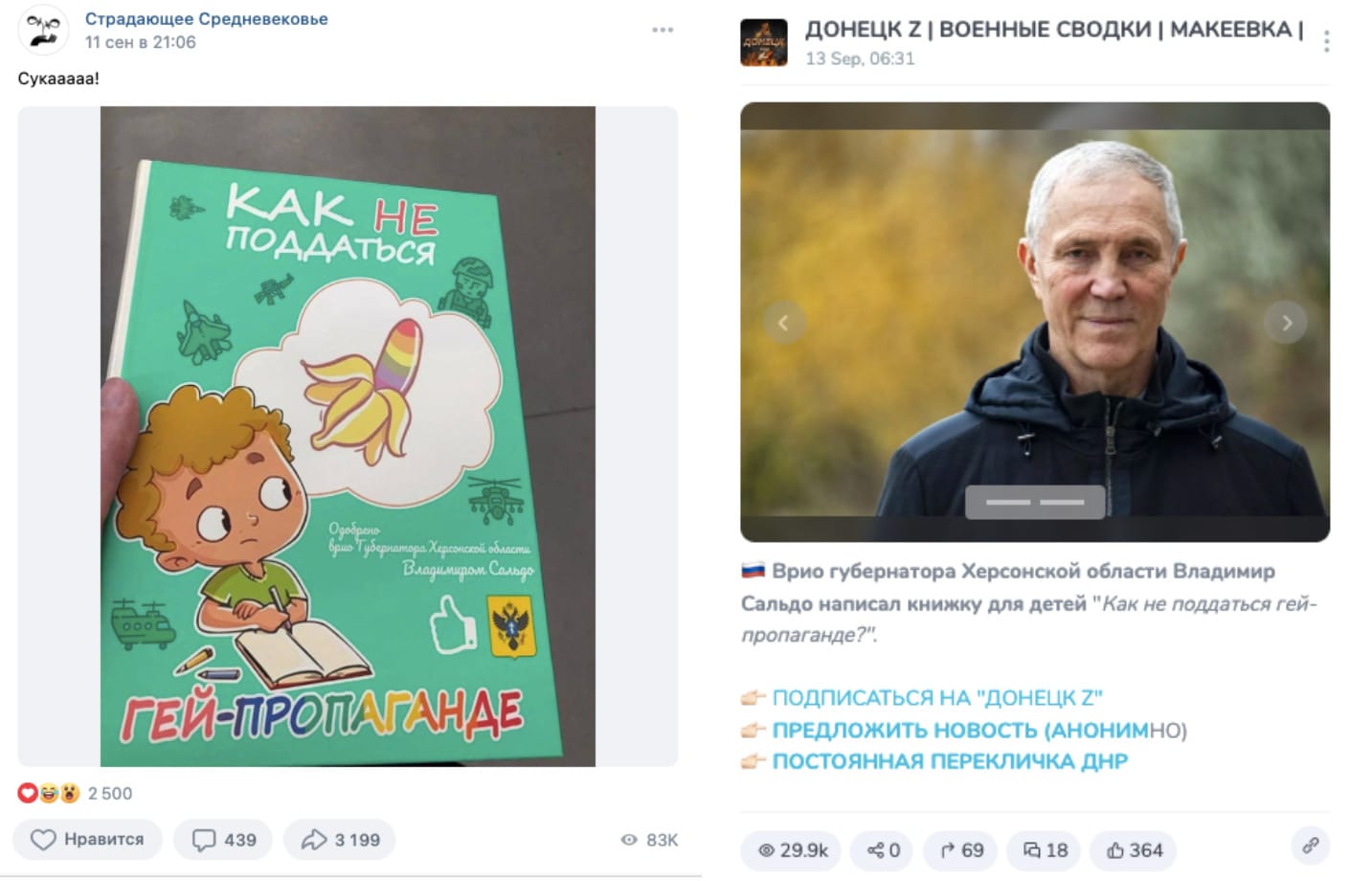Click the 29.9k views eye counter
Image resolution: width=1372 pixels, height=881 pixels.
[x=792, y=850]
